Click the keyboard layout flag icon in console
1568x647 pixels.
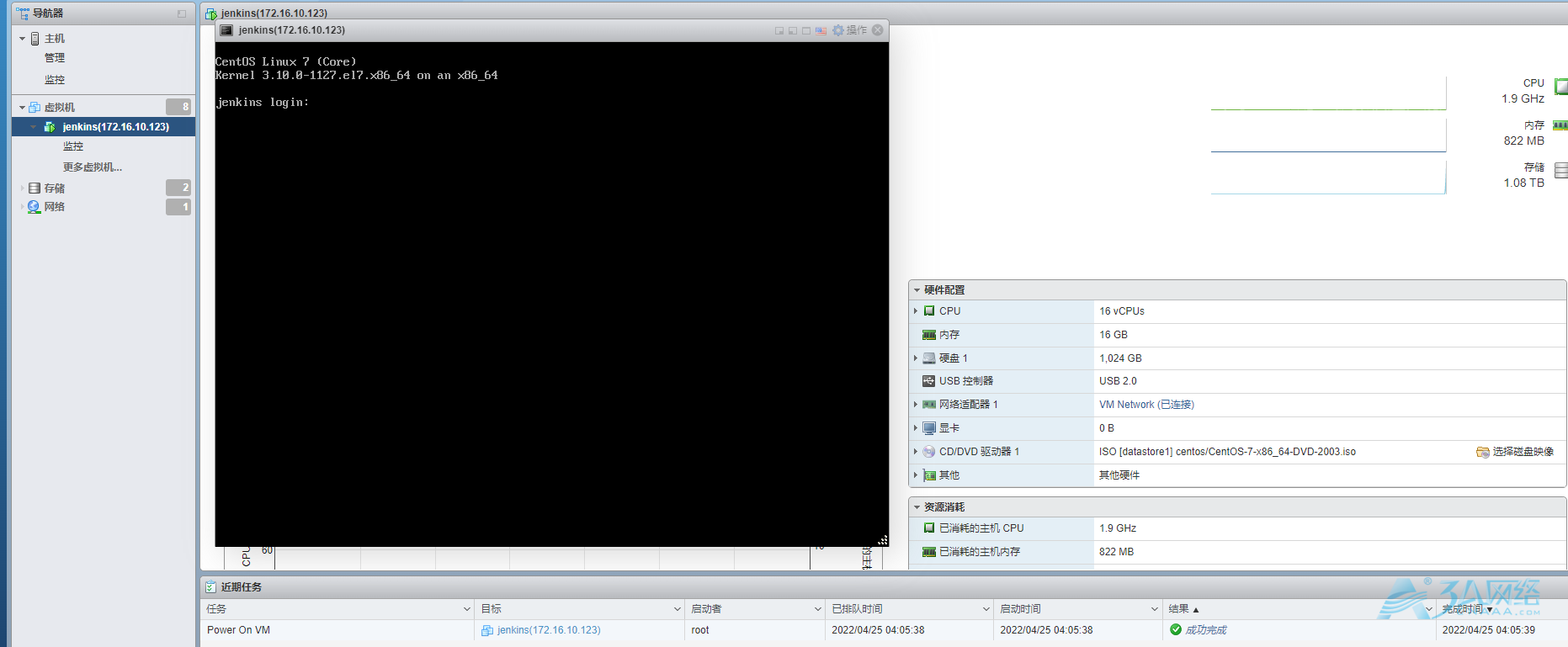821,30
